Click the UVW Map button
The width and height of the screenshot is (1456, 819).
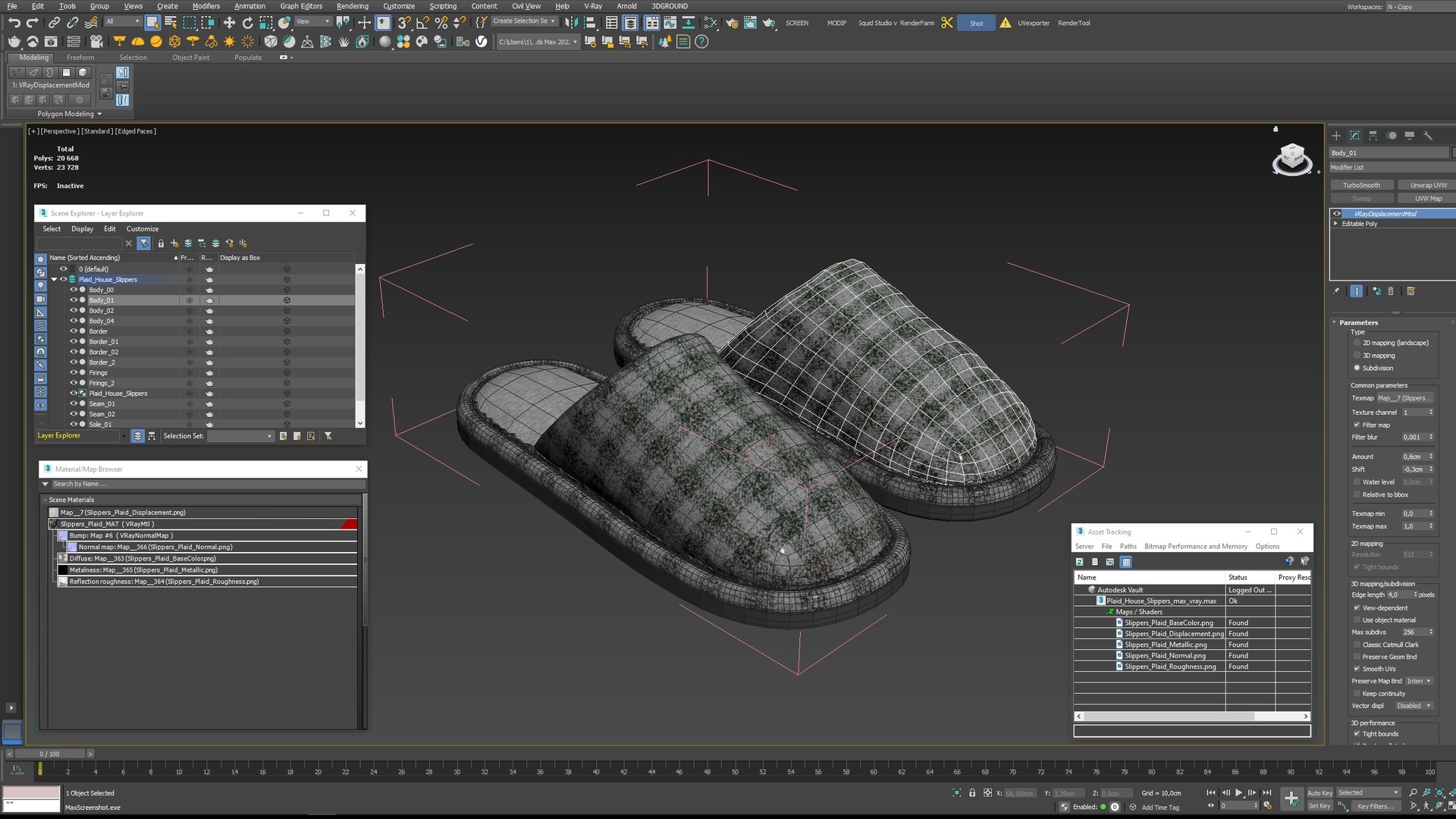point(1427,199)
